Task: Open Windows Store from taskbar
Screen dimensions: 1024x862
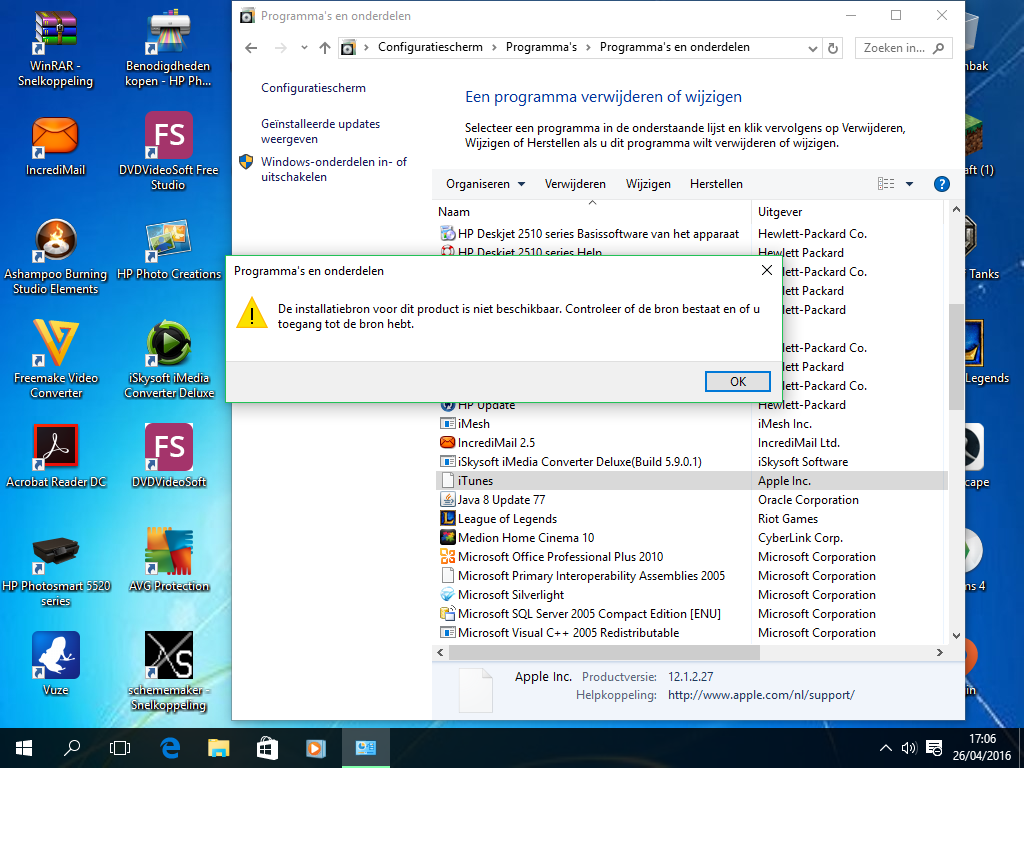Action: (266, 748)
